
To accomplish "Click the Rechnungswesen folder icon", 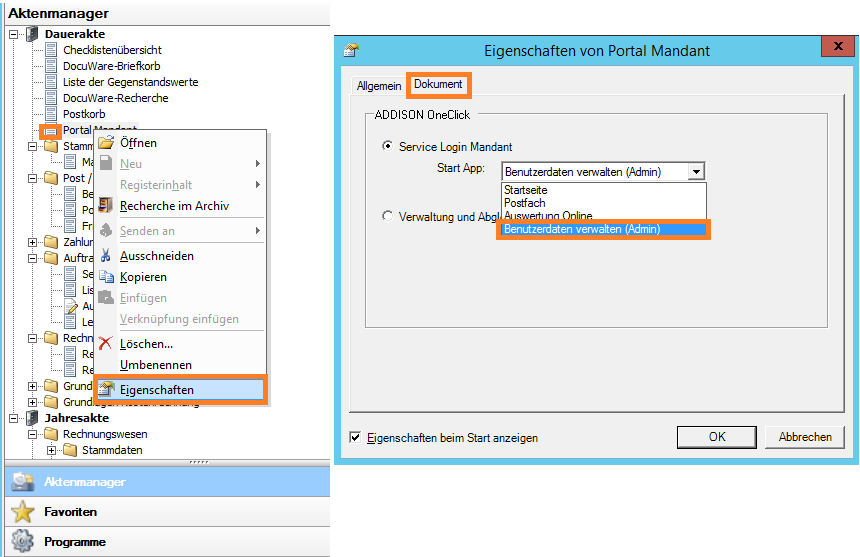I will pos(51,434).
